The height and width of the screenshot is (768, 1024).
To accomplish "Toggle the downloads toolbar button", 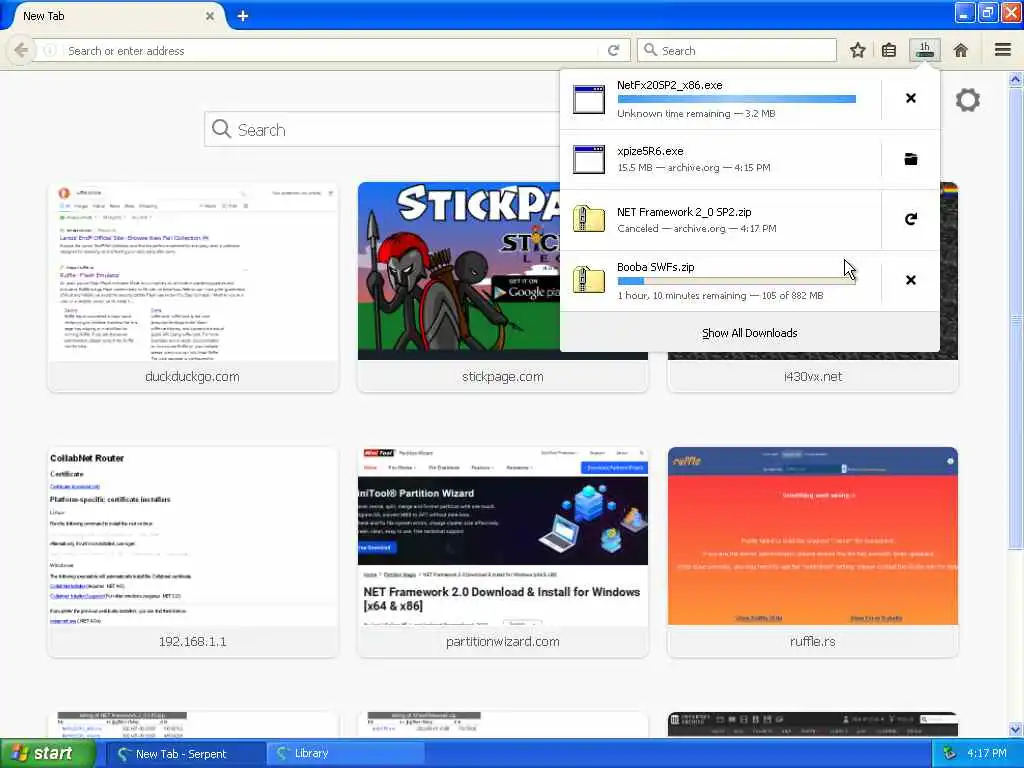I will tap(925, 50).
